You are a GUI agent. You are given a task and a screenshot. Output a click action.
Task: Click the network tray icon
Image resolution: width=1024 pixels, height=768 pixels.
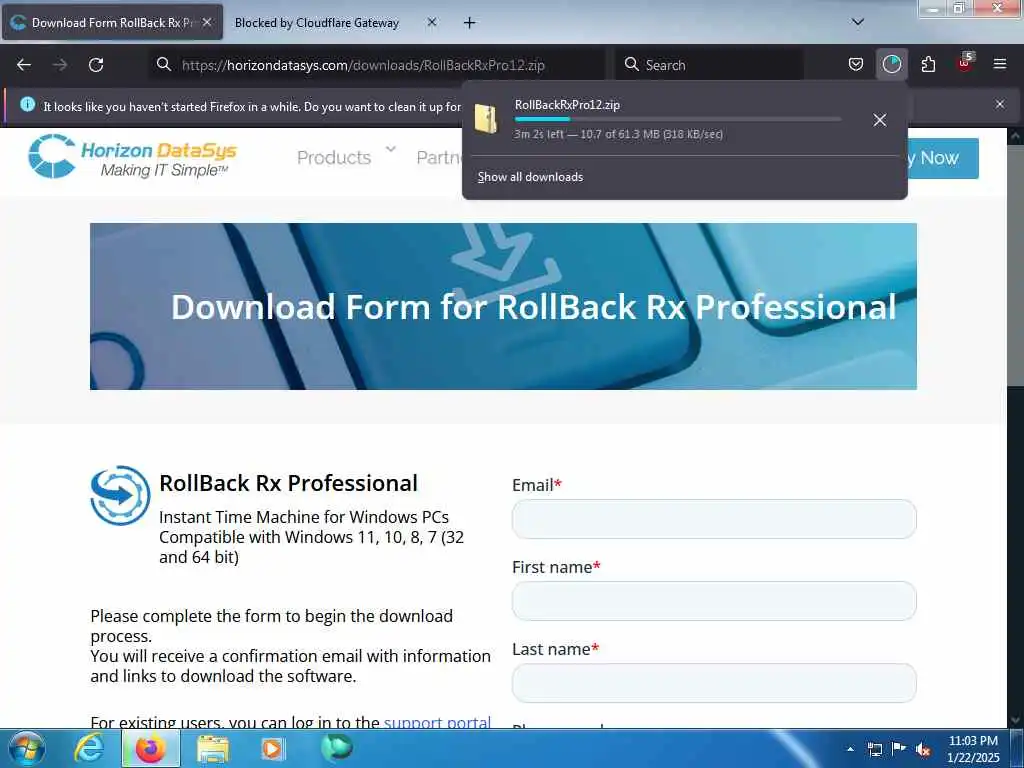(x=874, y=749)
